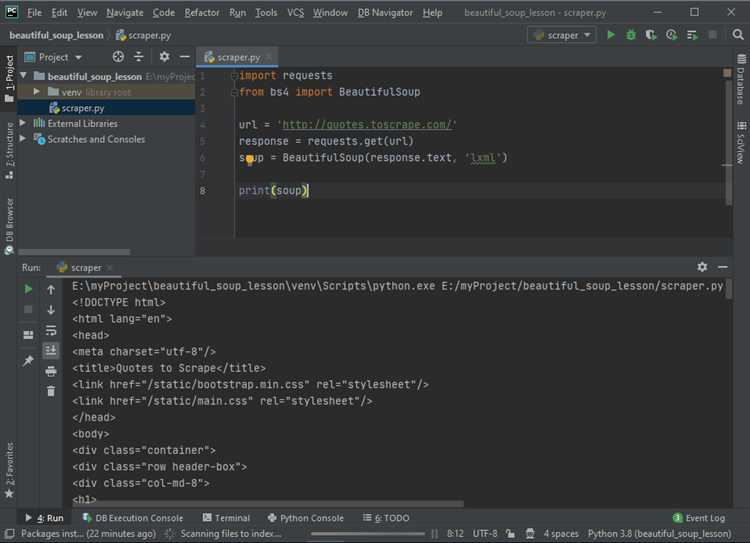750x543 pixels.
Task: Click the 8:12 line column indicator
Action: coord(455,533)
